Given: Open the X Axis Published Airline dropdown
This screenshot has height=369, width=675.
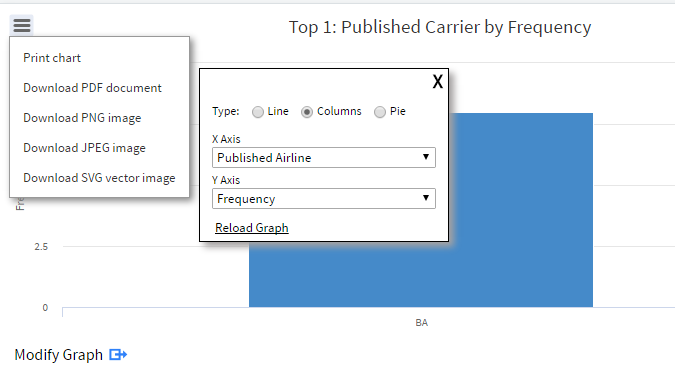Looking at the screenshot, I should 324,158.
